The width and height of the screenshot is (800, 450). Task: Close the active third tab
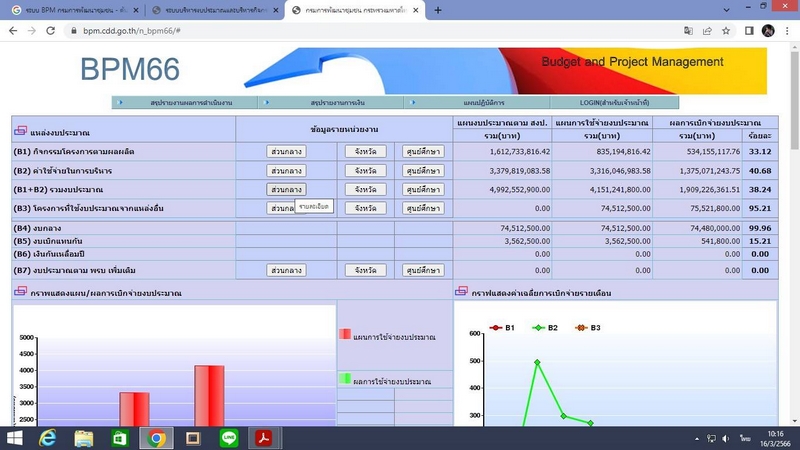coord(415,10)
